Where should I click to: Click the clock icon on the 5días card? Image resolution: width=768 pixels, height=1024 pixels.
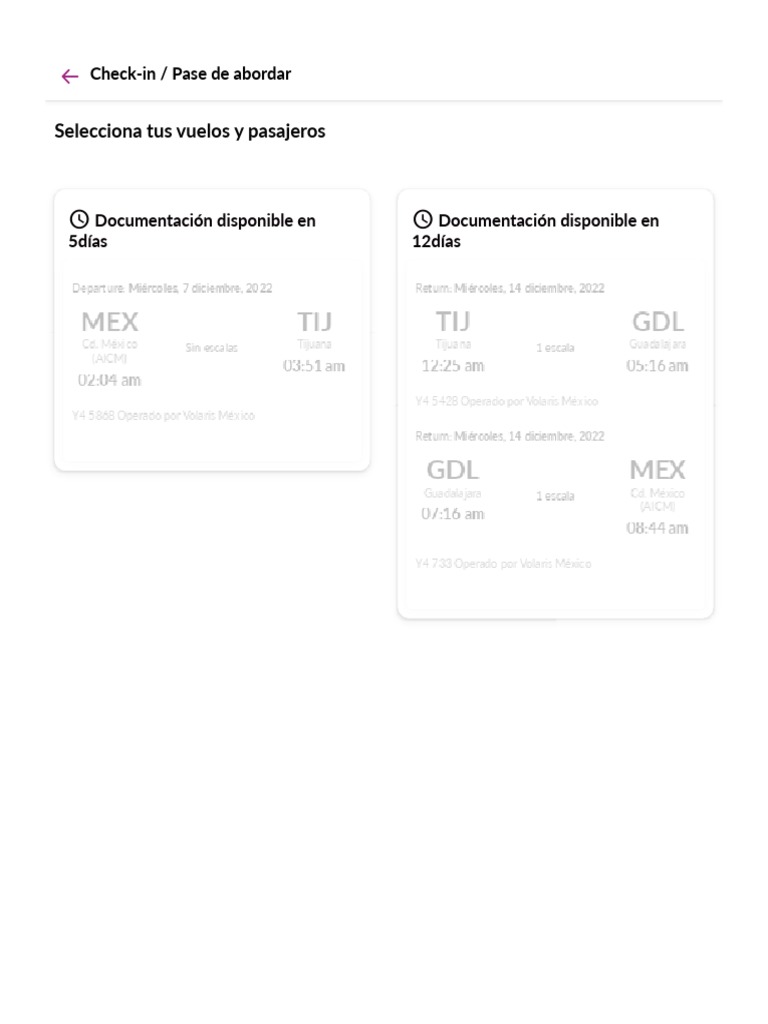tap(79, 220)
